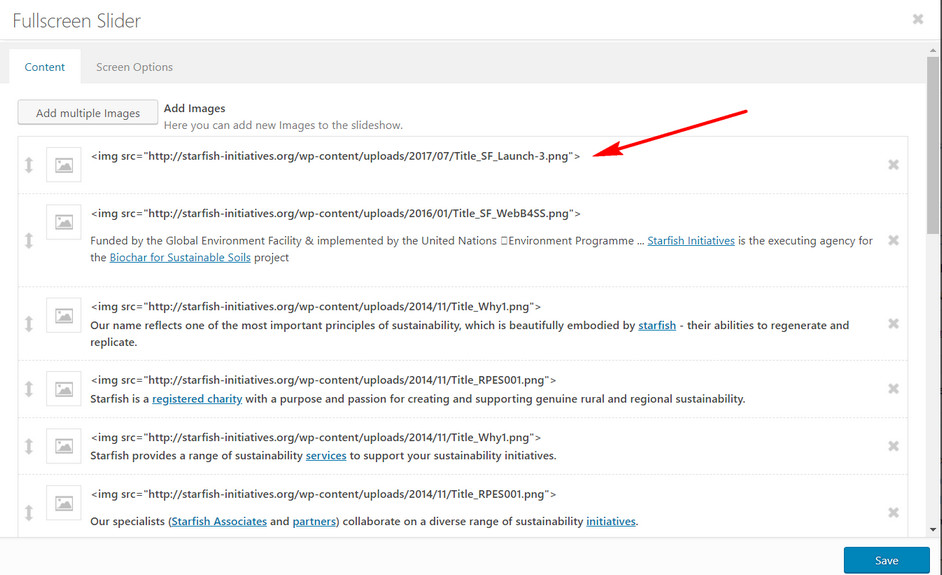The height and width of the screenshot is (575, 942).
Task: Click the sort handle on the Title_SF_WebB4SS.png row
Action: 28,240
